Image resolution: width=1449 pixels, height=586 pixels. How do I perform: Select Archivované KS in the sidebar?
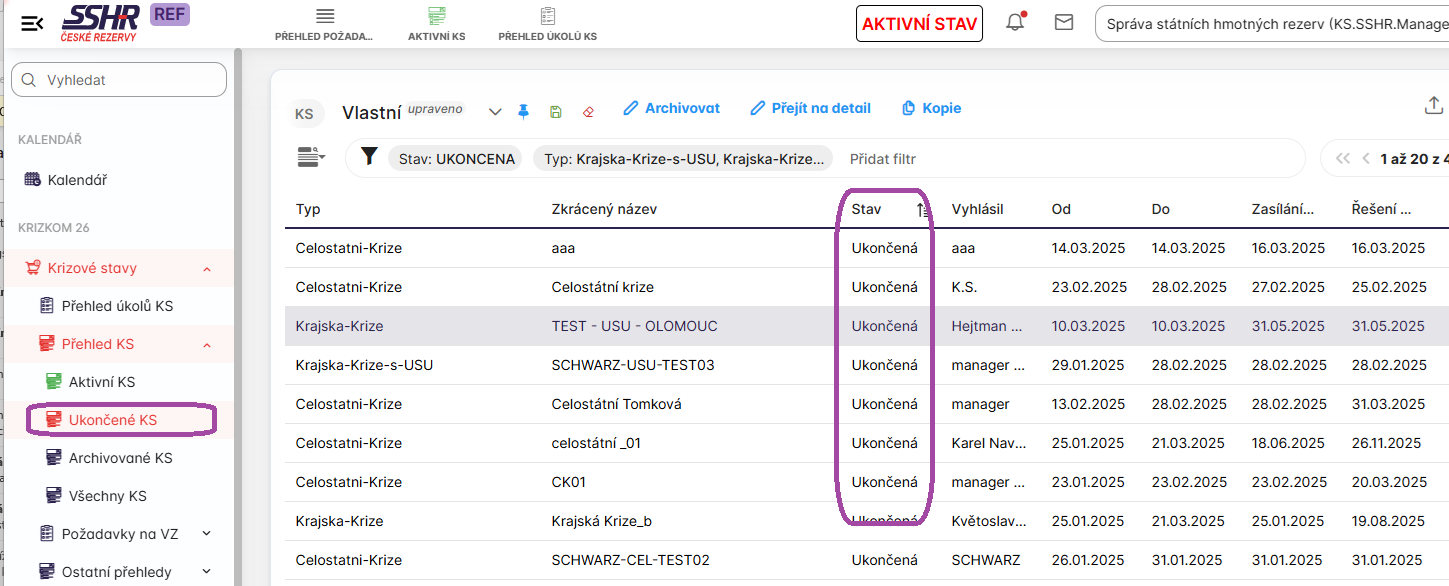click(x=120, y=458)
